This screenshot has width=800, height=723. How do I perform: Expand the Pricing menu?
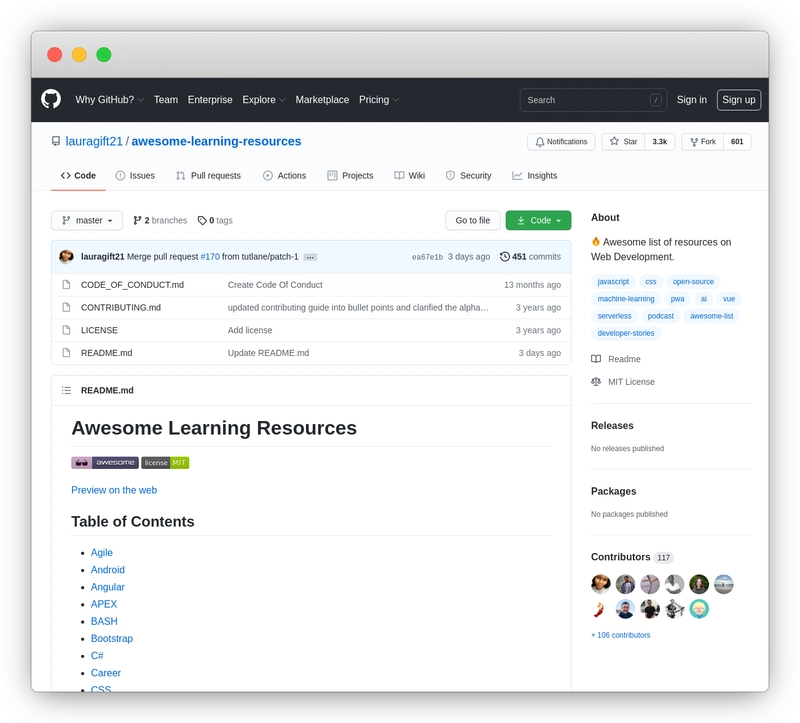[379, 99]
